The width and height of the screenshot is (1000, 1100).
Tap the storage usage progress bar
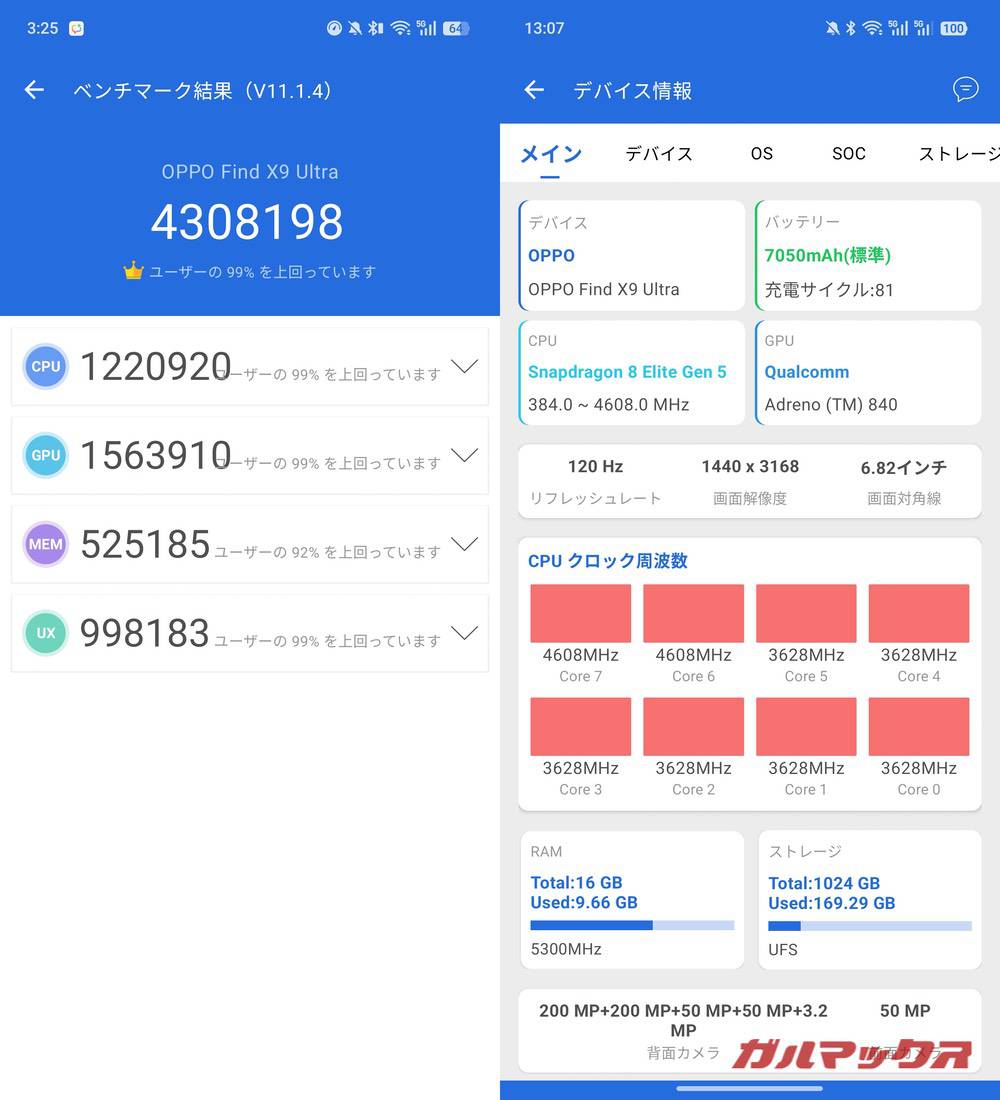(870, 926)
